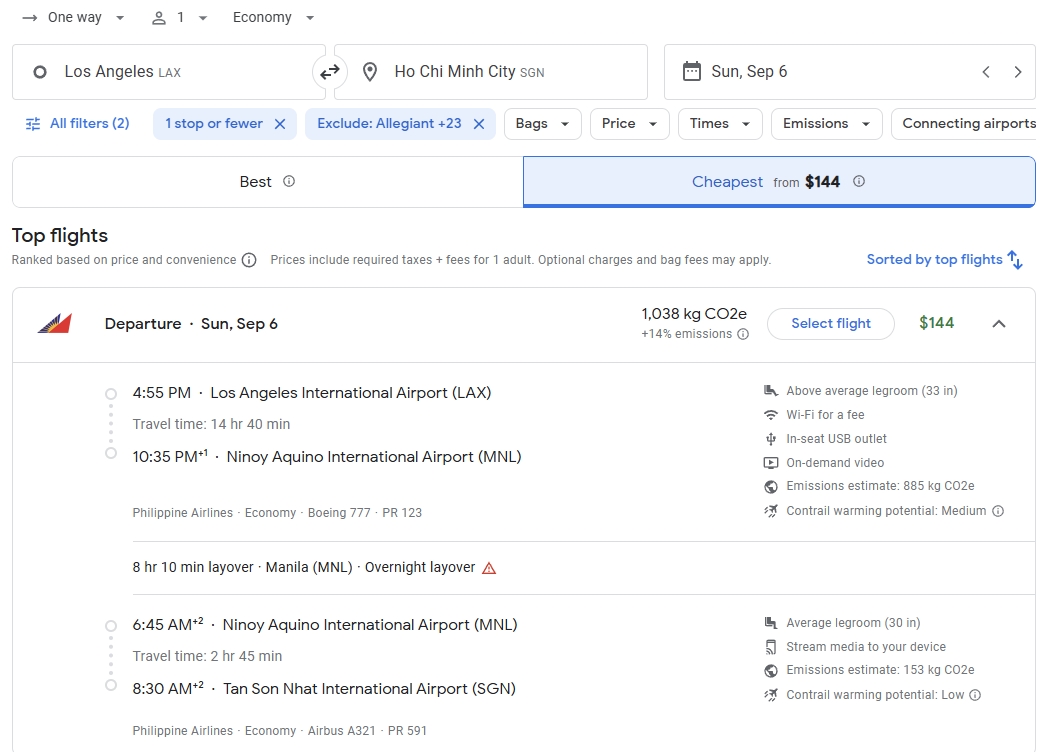Viewport: 1044px width, 752px height.
Task: Swap origin and destination airports
Action: [x=330, y=72]
